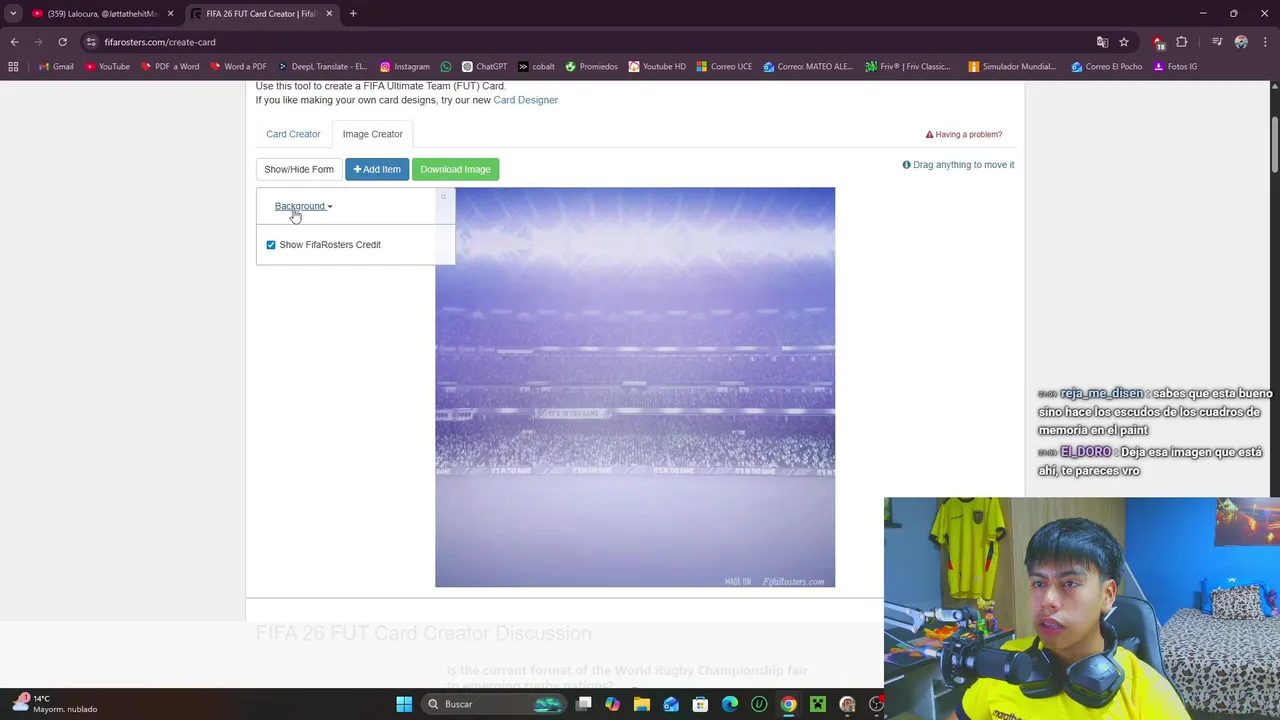Click the Show/Hide Form button
1280x720 pixels.
coord(299,169)
